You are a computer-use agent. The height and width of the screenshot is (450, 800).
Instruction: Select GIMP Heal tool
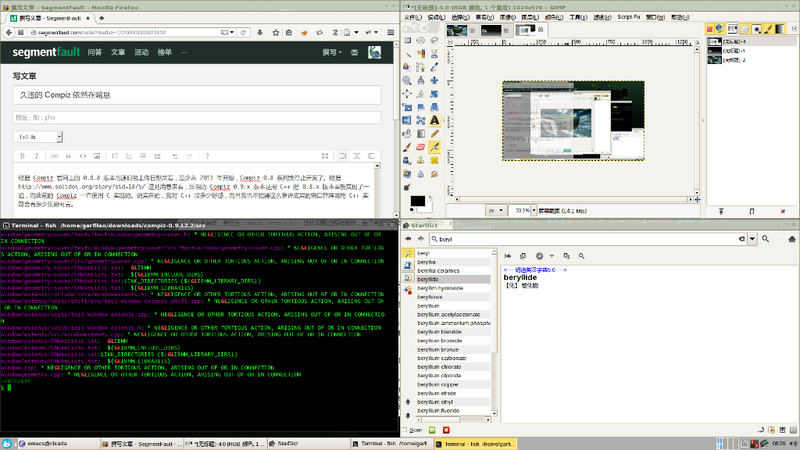(434, 160)
